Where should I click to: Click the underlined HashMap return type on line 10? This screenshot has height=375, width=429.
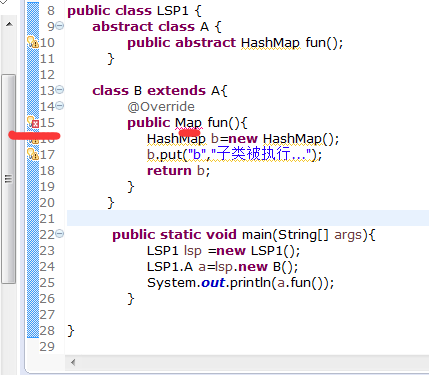click(x=270, y=43)
